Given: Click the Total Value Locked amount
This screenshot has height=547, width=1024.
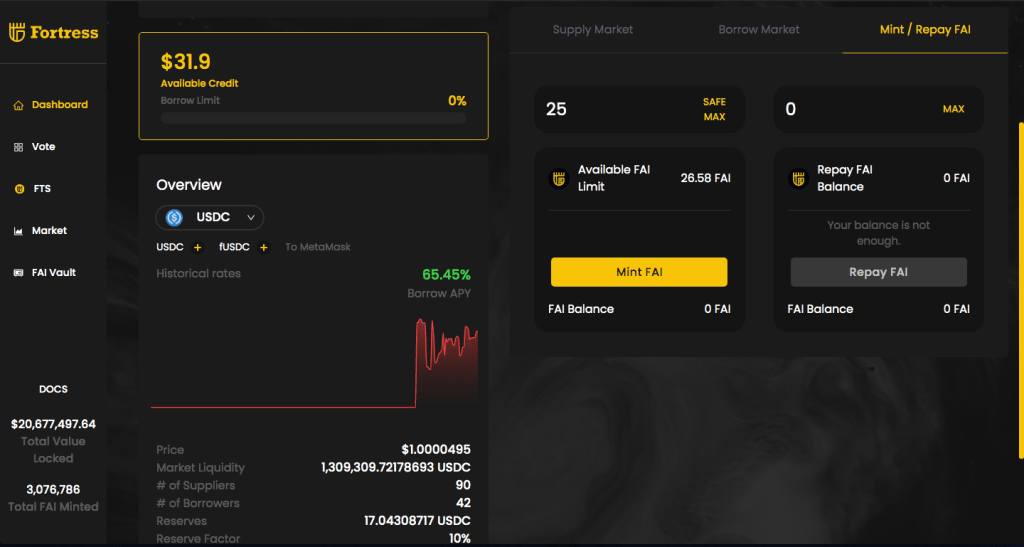Looking at the screenshot, I should (53, 424).
